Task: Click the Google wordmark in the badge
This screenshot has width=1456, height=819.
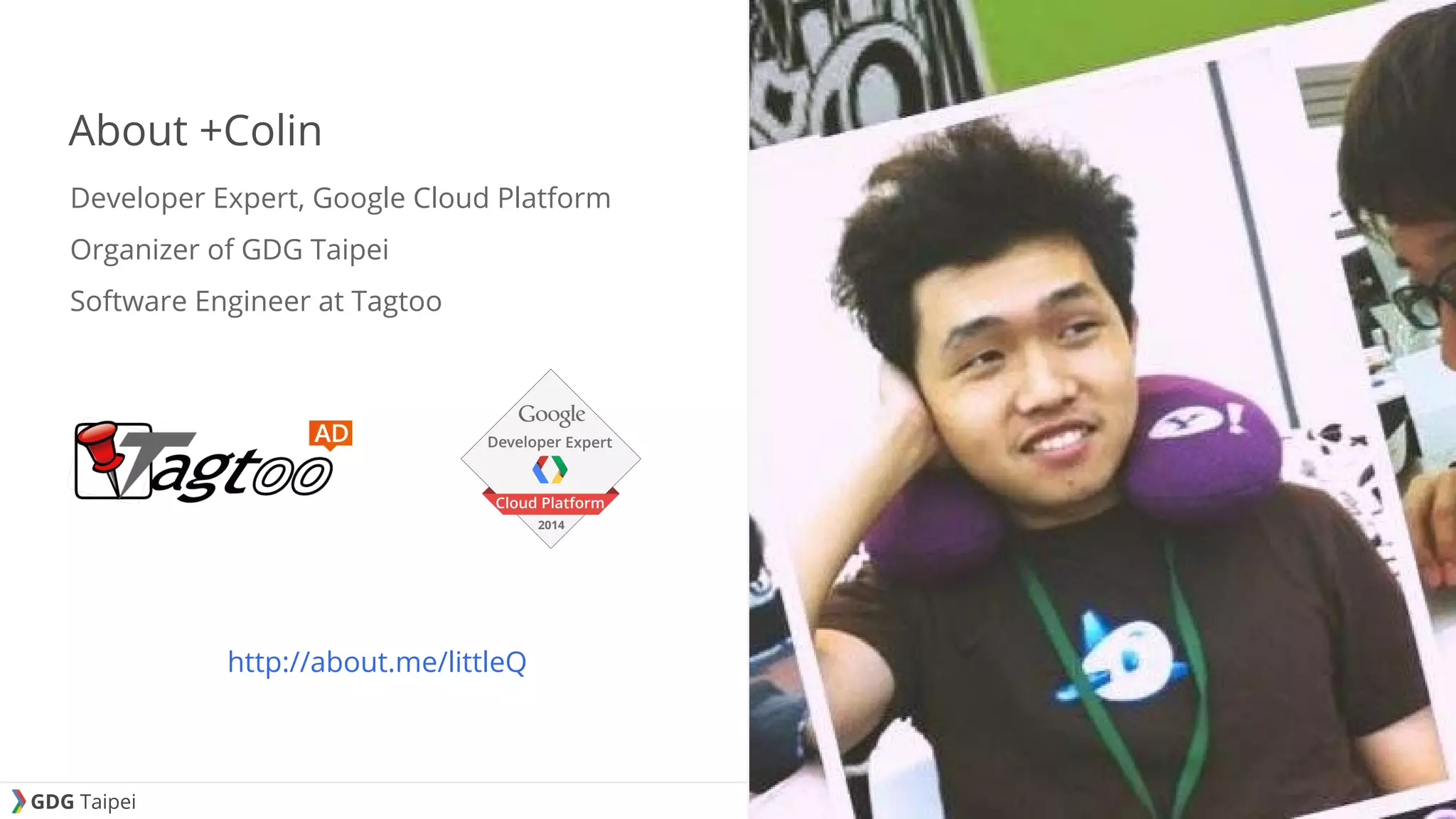Action: coord(552,414)
